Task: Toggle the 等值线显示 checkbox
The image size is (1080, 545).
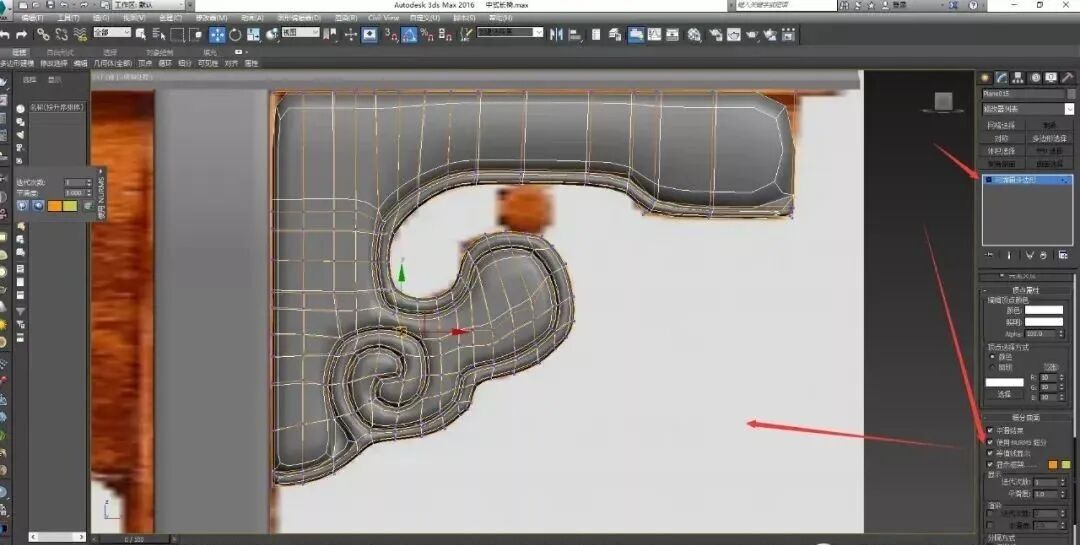Action: [990, 453]
